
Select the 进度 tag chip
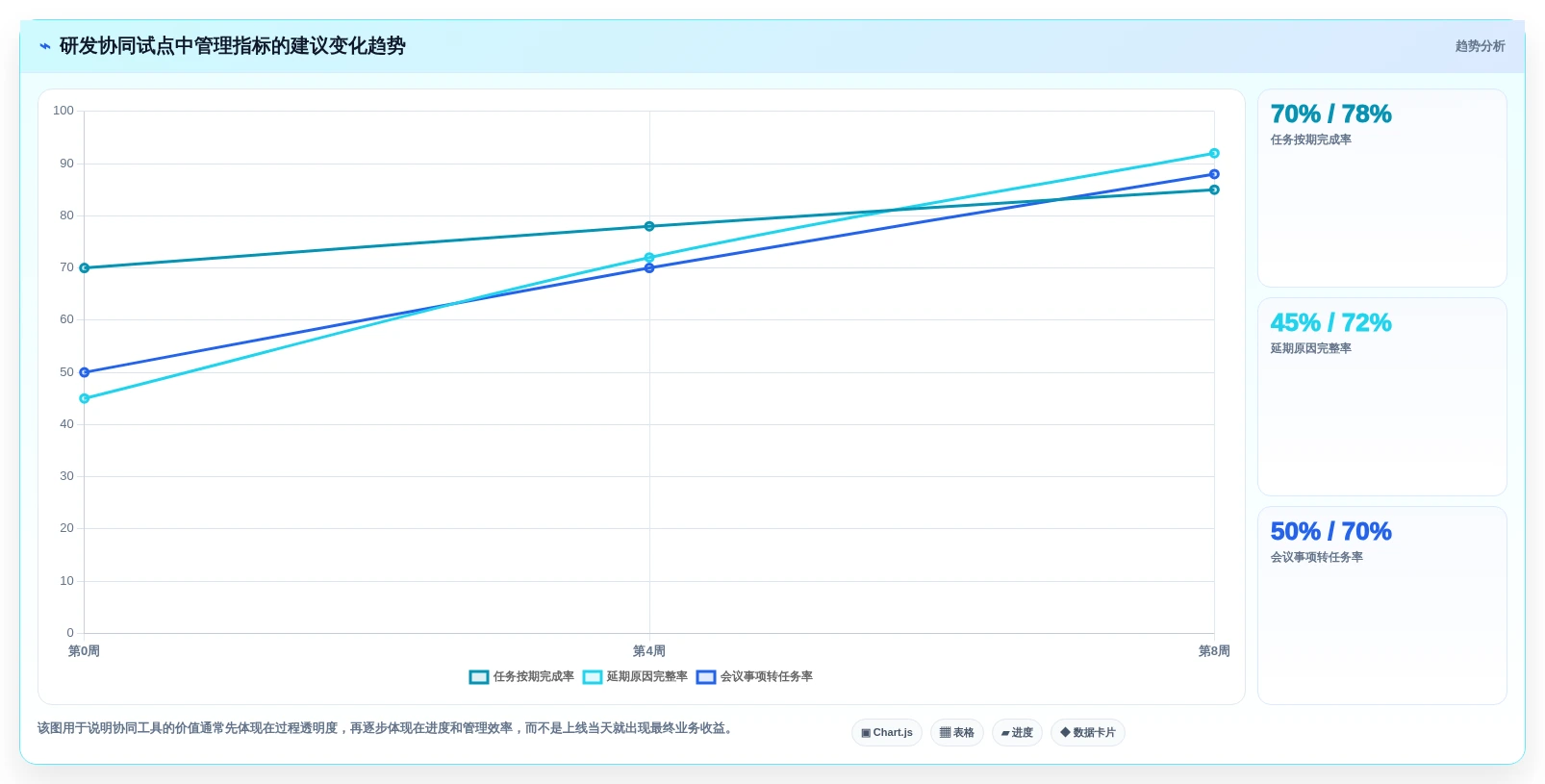pos(1017,733)
